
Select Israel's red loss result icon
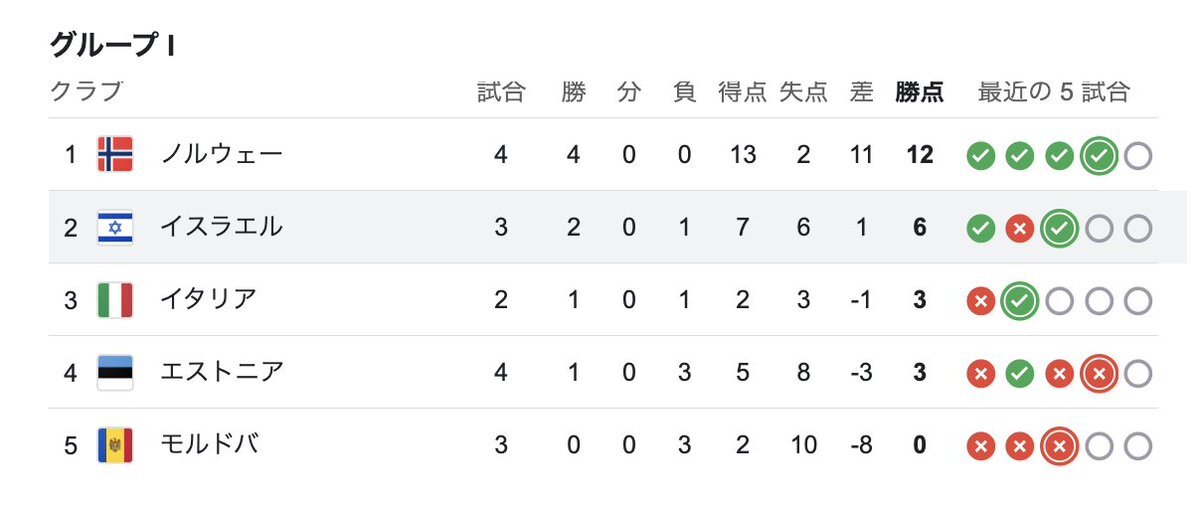click(x=1019, y=229)
